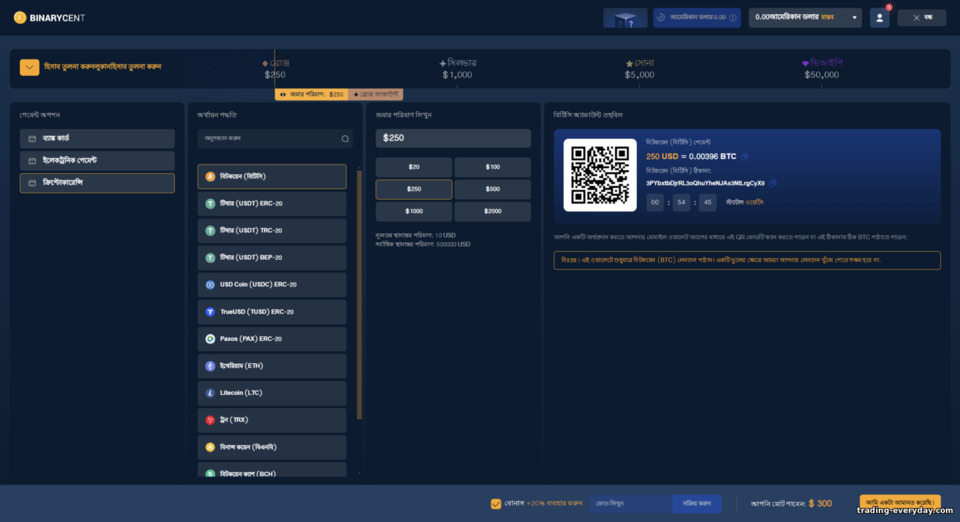Viewport: 960px width, 522px height.
Task: Copy the Bitcoin wallet address icon
Action: (773, 183)
